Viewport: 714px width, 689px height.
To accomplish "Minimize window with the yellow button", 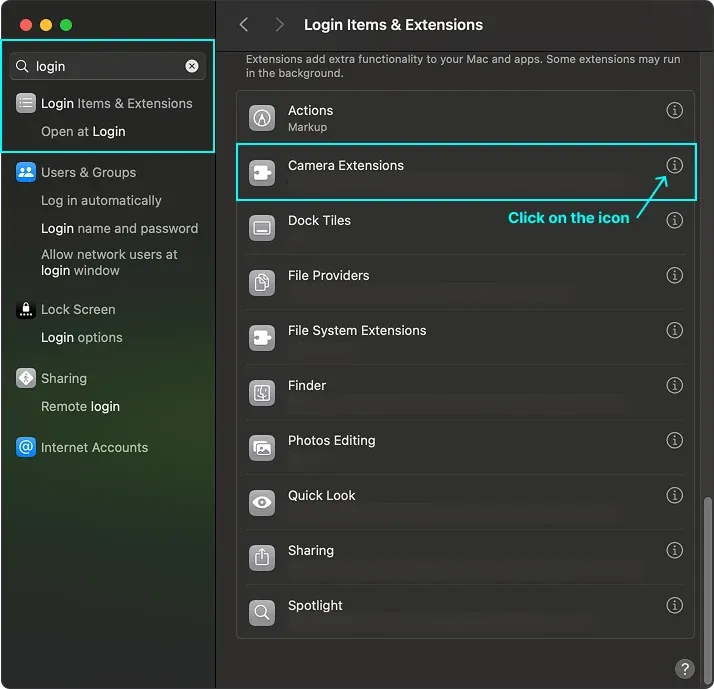I will (x=46, y=25).
